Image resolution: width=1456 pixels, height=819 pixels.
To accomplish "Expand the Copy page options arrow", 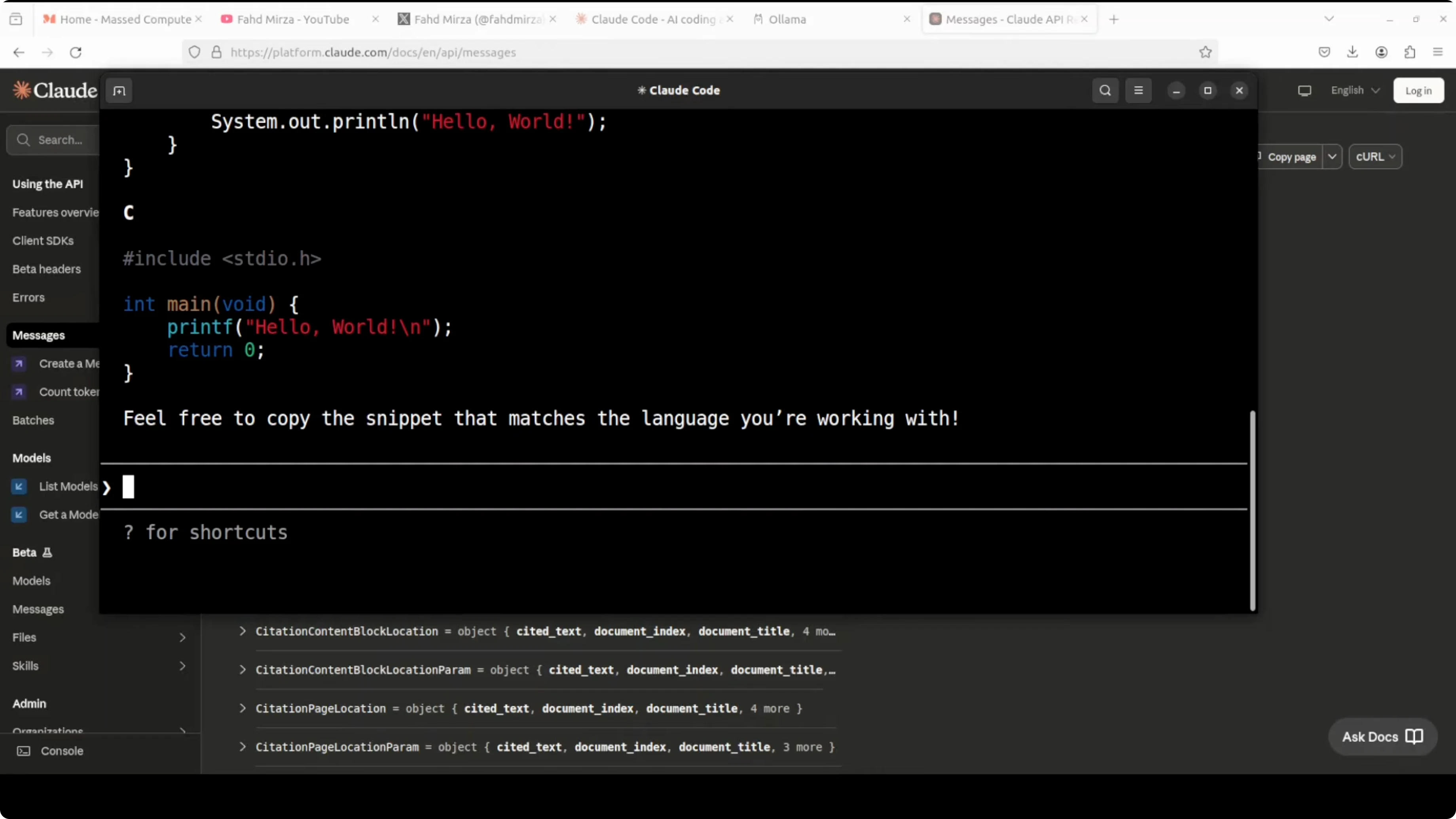I will pos(1332,157).
